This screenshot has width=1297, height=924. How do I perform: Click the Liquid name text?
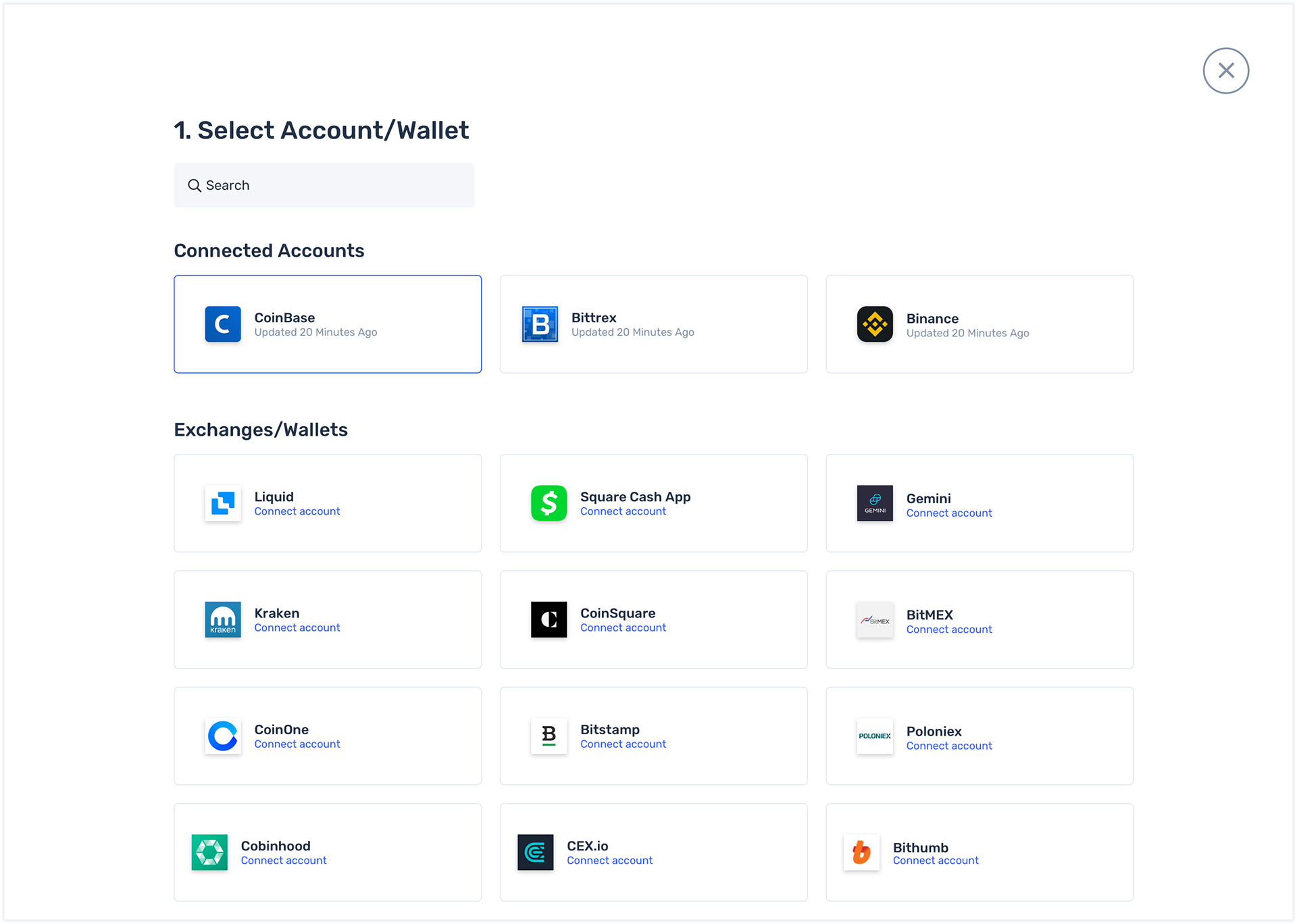274,497
